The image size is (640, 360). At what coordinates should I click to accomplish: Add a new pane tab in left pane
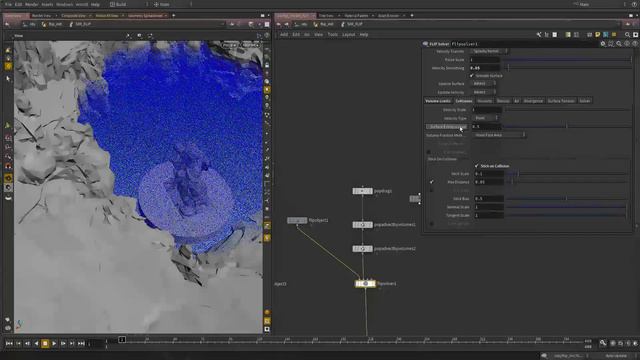173,16
